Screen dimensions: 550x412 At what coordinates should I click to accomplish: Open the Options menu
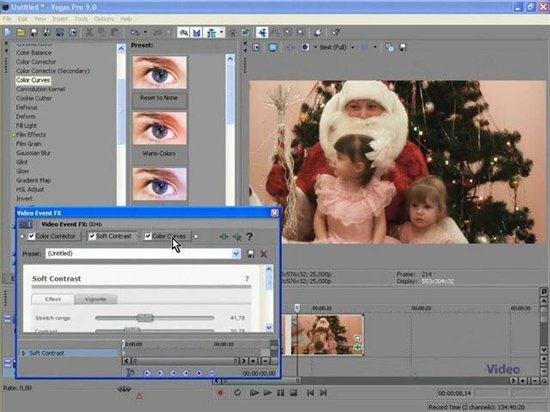[x=104, y=19]
